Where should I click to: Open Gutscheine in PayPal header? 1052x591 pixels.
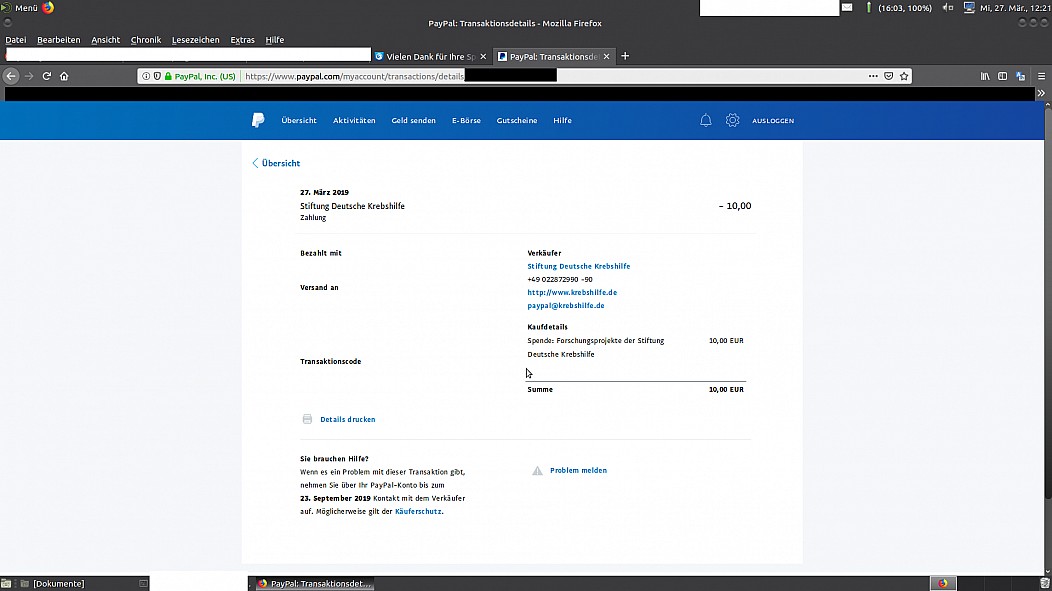[x=517, y=121]
